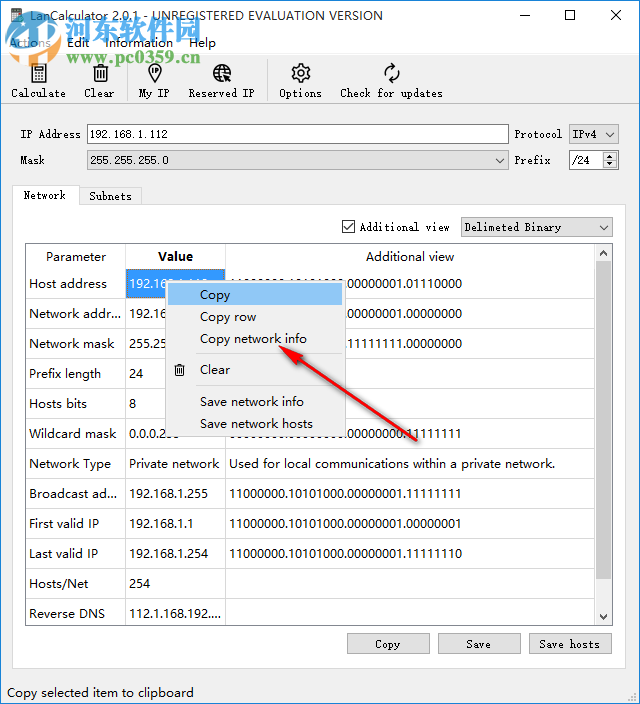640x704 pixels.
Task: Increase the Prefix value with up arrow
Action: pyautogui.click(x=609, y=156)
